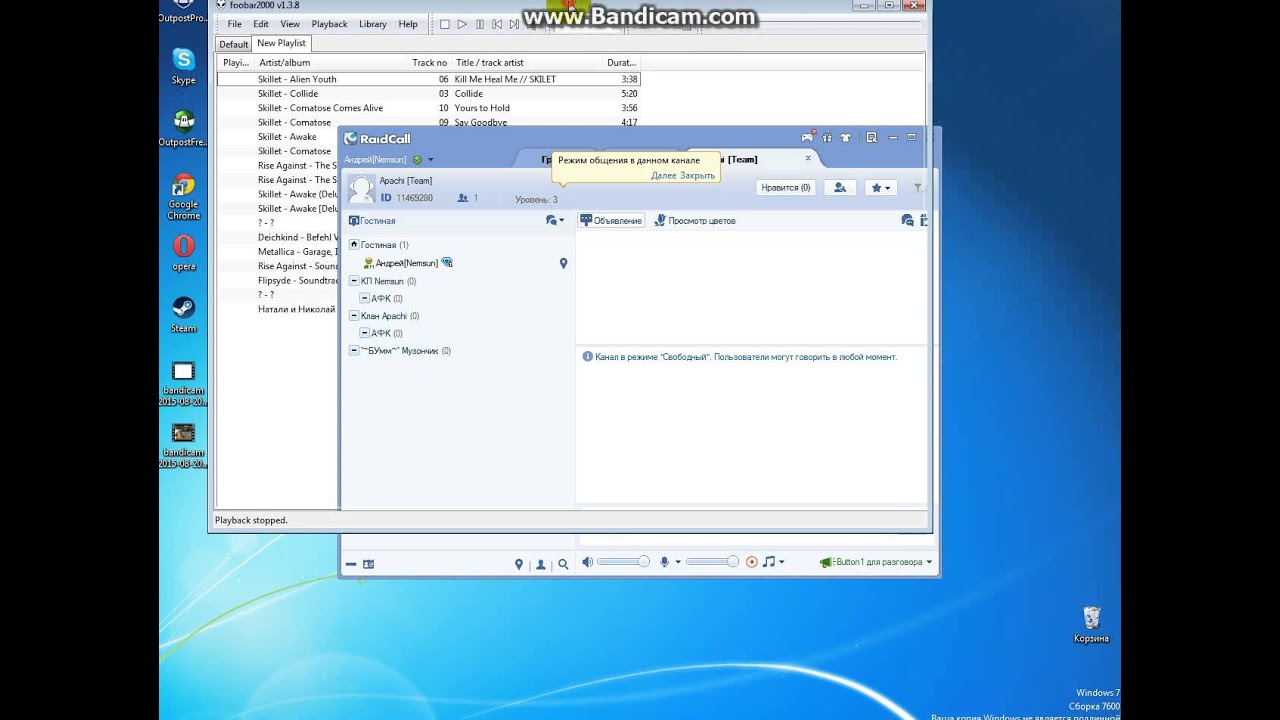The image size is (1280, 720).
Task: Open the foobar2000 Playback menu
Action: pyautogui.click(x=330, y=24)
